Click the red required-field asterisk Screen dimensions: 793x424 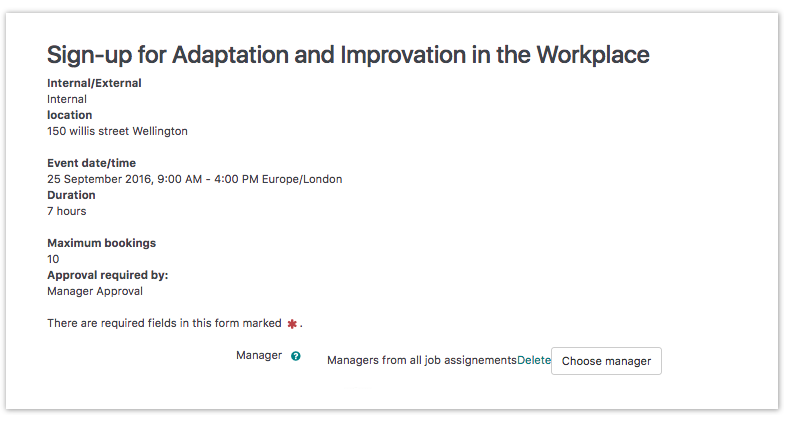292,324
